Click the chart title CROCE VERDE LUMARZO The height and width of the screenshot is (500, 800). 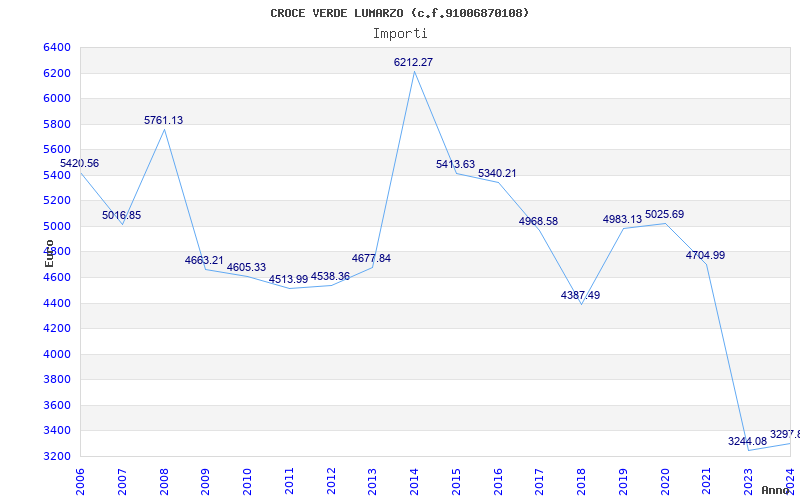(x=399, y=13)
